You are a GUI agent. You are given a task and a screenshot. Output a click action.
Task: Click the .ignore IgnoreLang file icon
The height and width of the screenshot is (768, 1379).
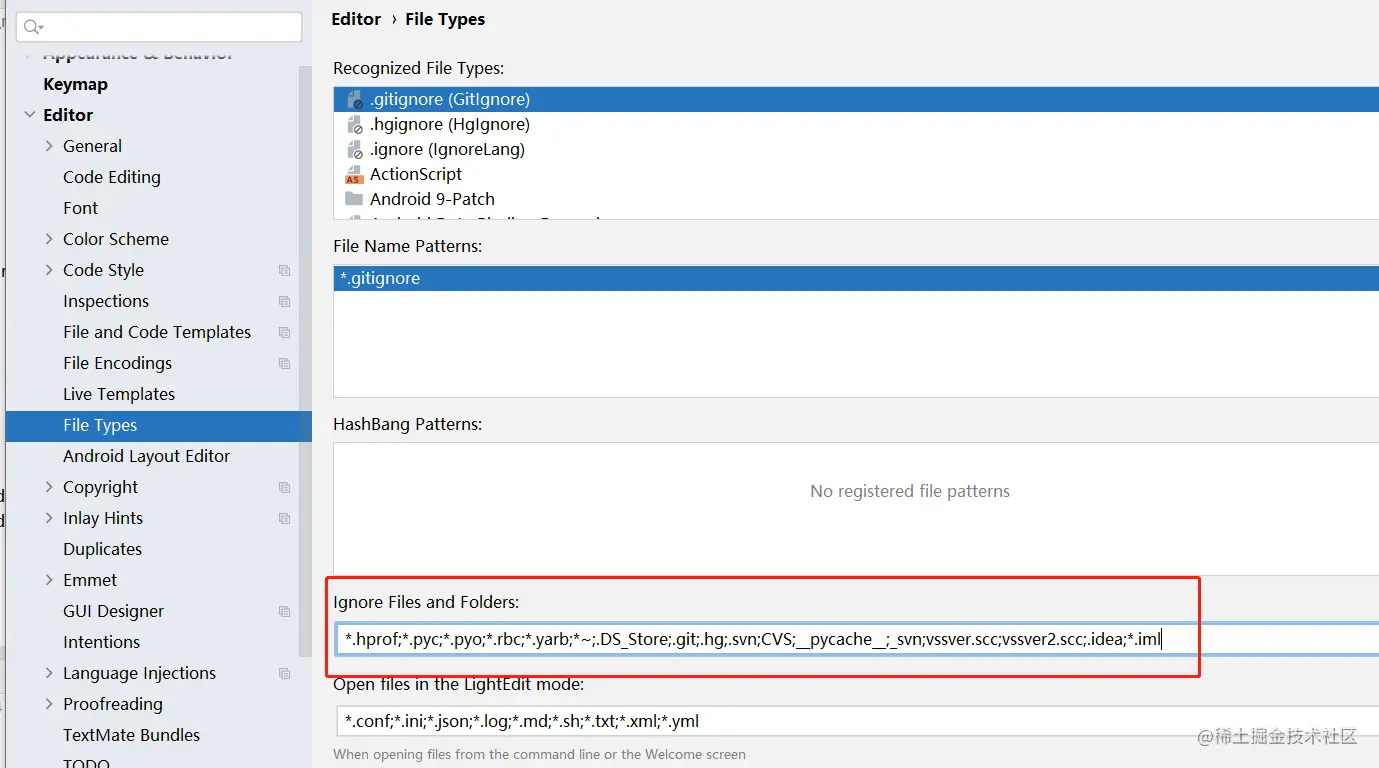click(x=354, y=150)
